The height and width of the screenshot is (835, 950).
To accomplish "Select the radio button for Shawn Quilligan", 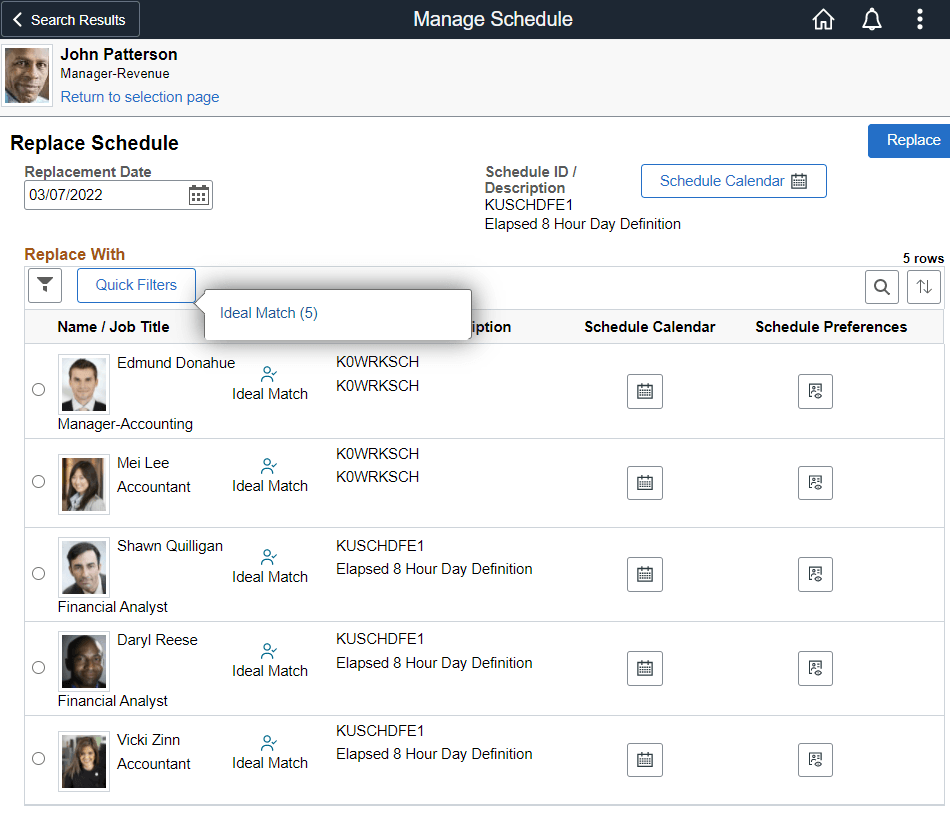I will (x=38, y=574).
